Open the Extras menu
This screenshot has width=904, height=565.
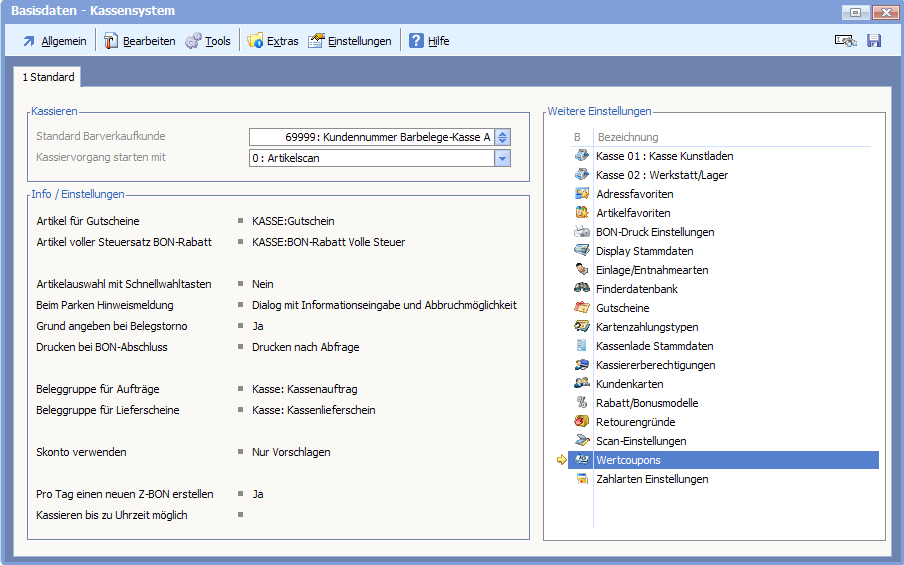(273, 41)
